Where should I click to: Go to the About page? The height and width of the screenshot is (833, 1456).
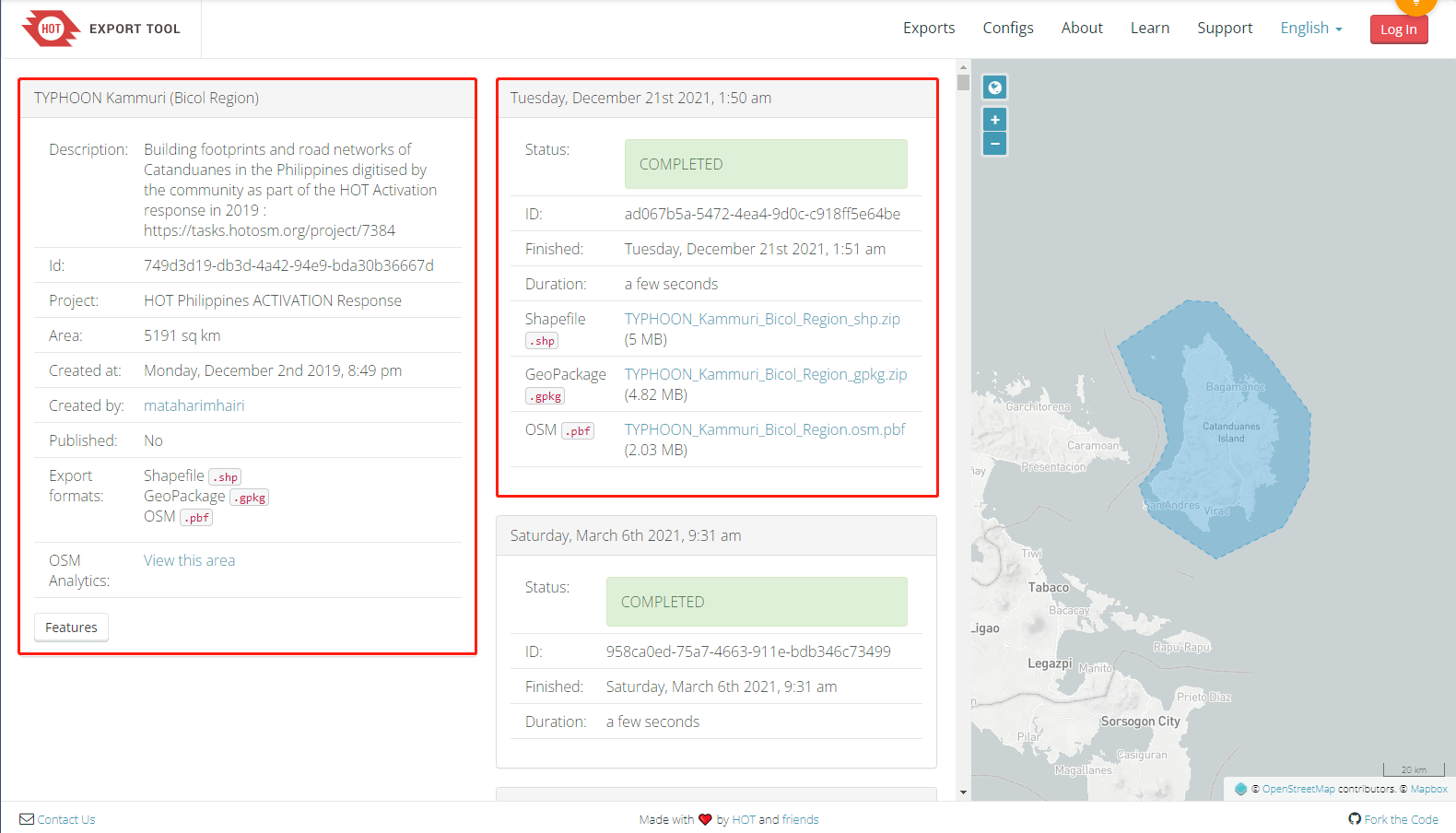pyautogui.click(x=1082, y=29)
